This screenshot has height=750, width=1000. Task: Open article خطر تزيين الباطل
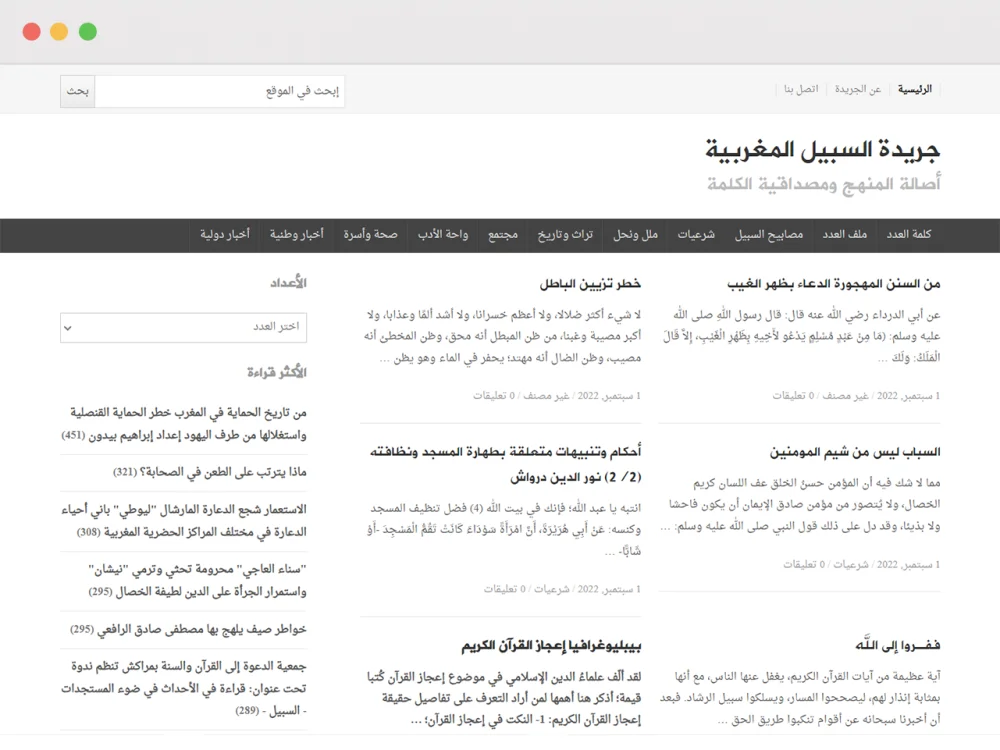point(590,284)
